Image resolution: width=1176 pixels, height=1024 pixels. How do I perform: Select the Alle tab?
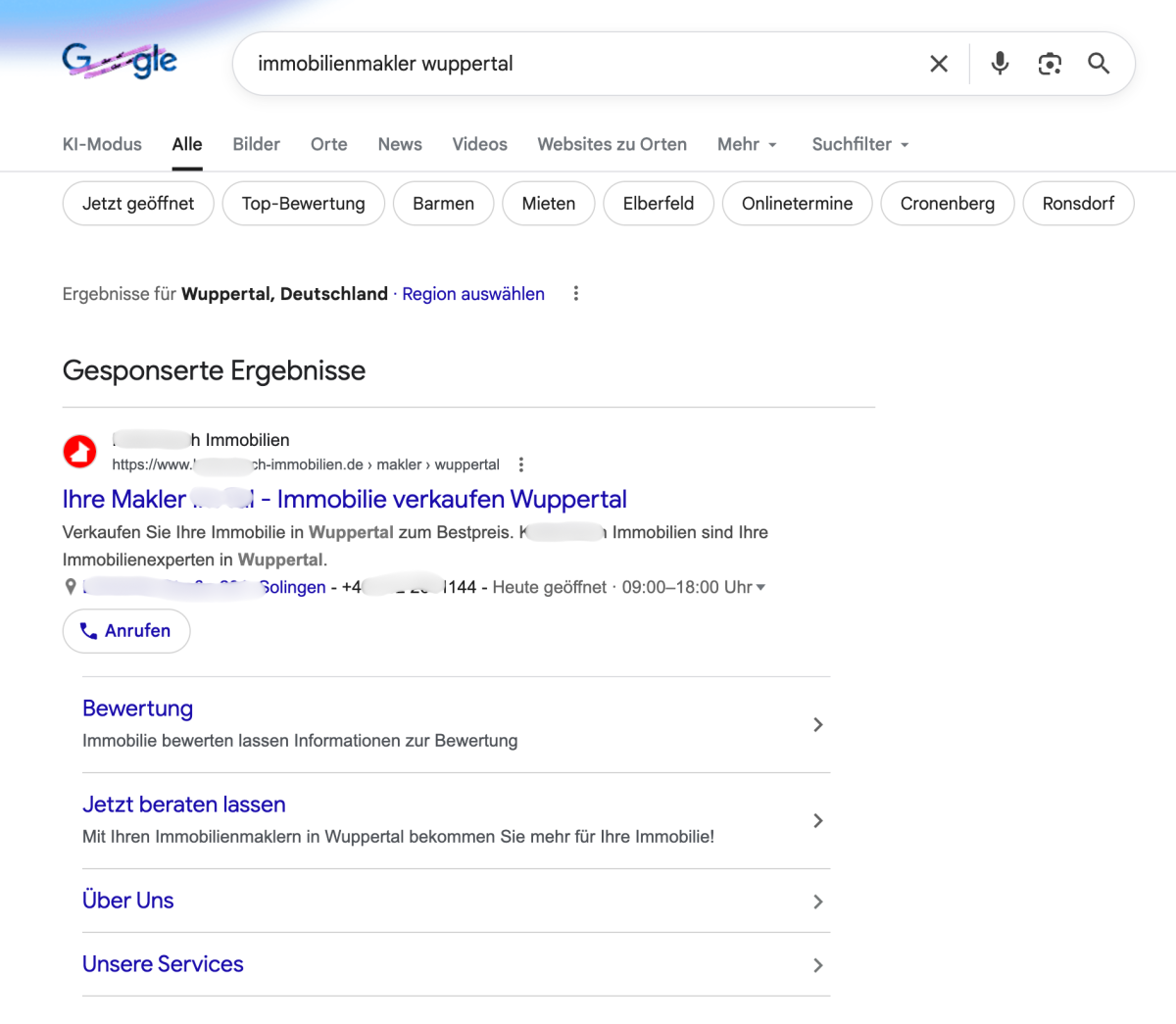(x=187, y=144)
